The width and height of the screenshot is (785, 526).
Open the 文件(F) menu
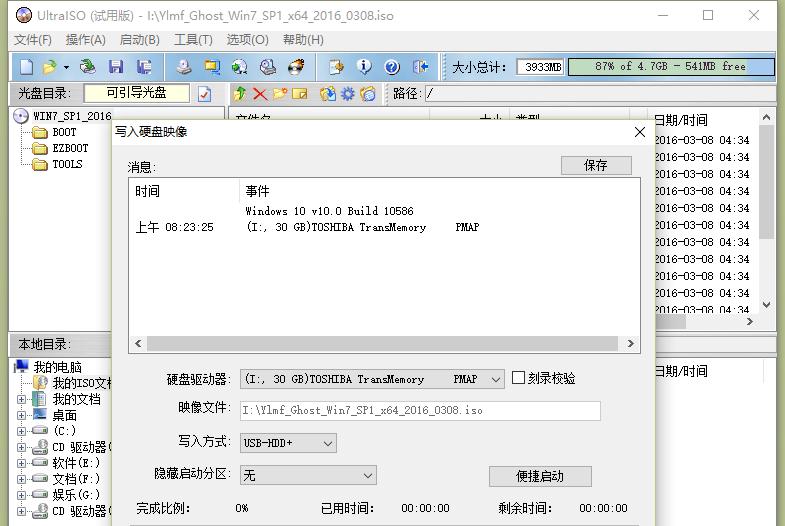tap(33, 40)
